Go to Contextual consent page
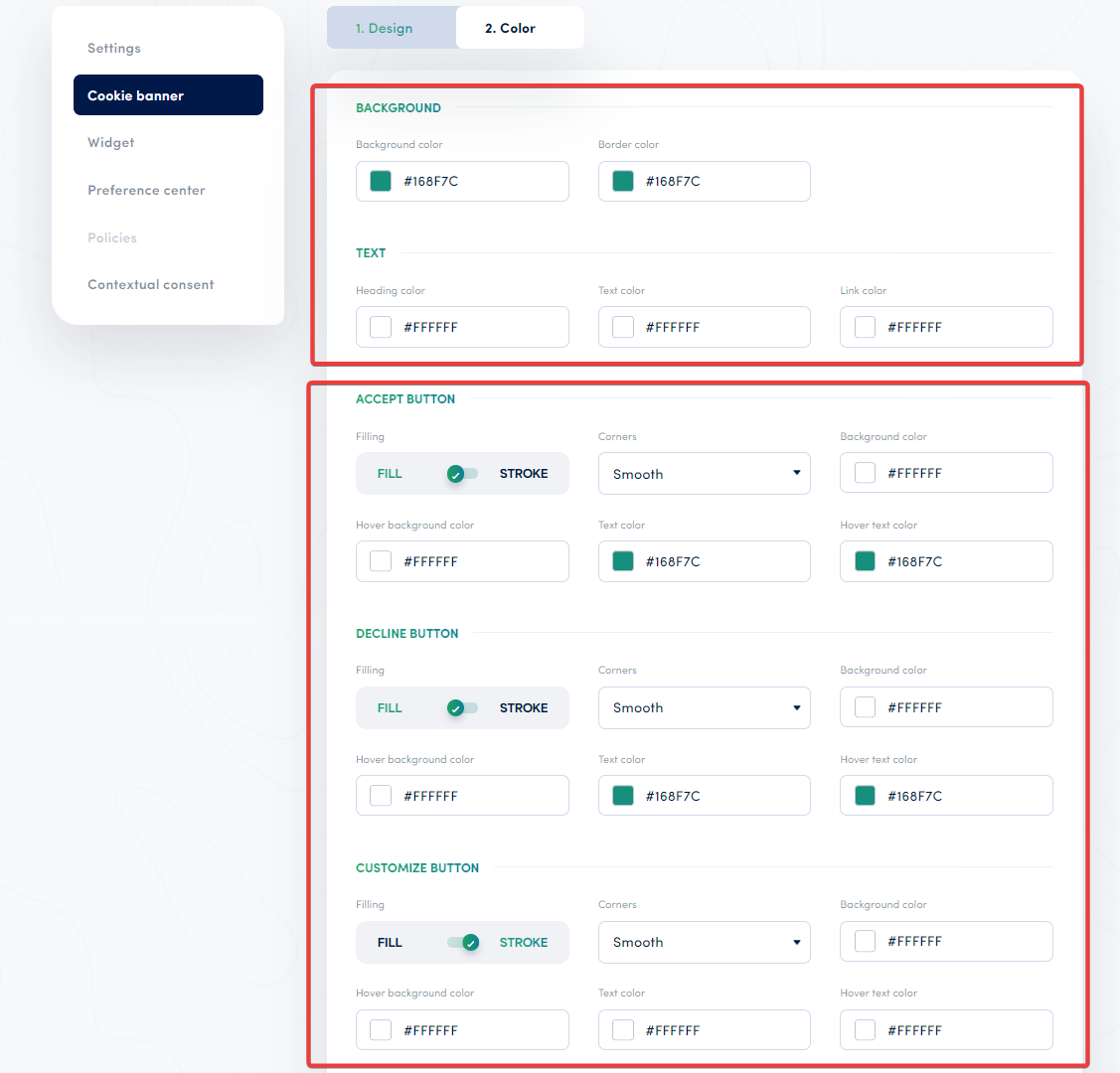This screenshot has height=1073, width=1120. [150, 284]
